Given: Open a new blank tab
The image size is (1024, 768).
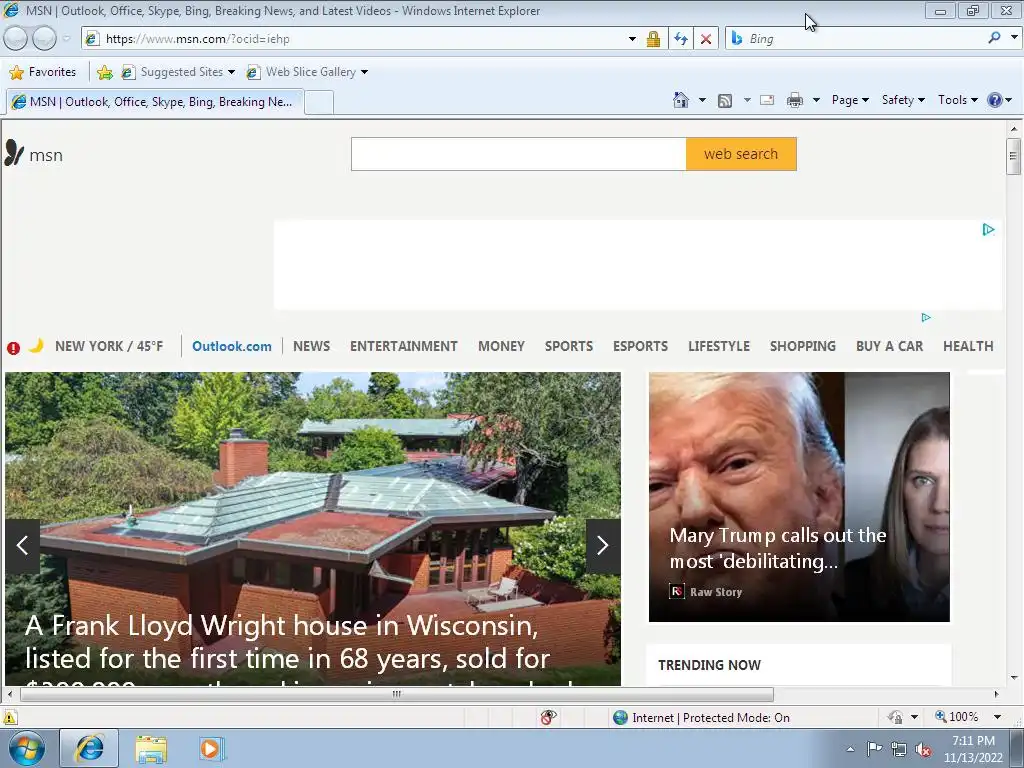Looking at the screenshot, I should click(x=319, y=103).
